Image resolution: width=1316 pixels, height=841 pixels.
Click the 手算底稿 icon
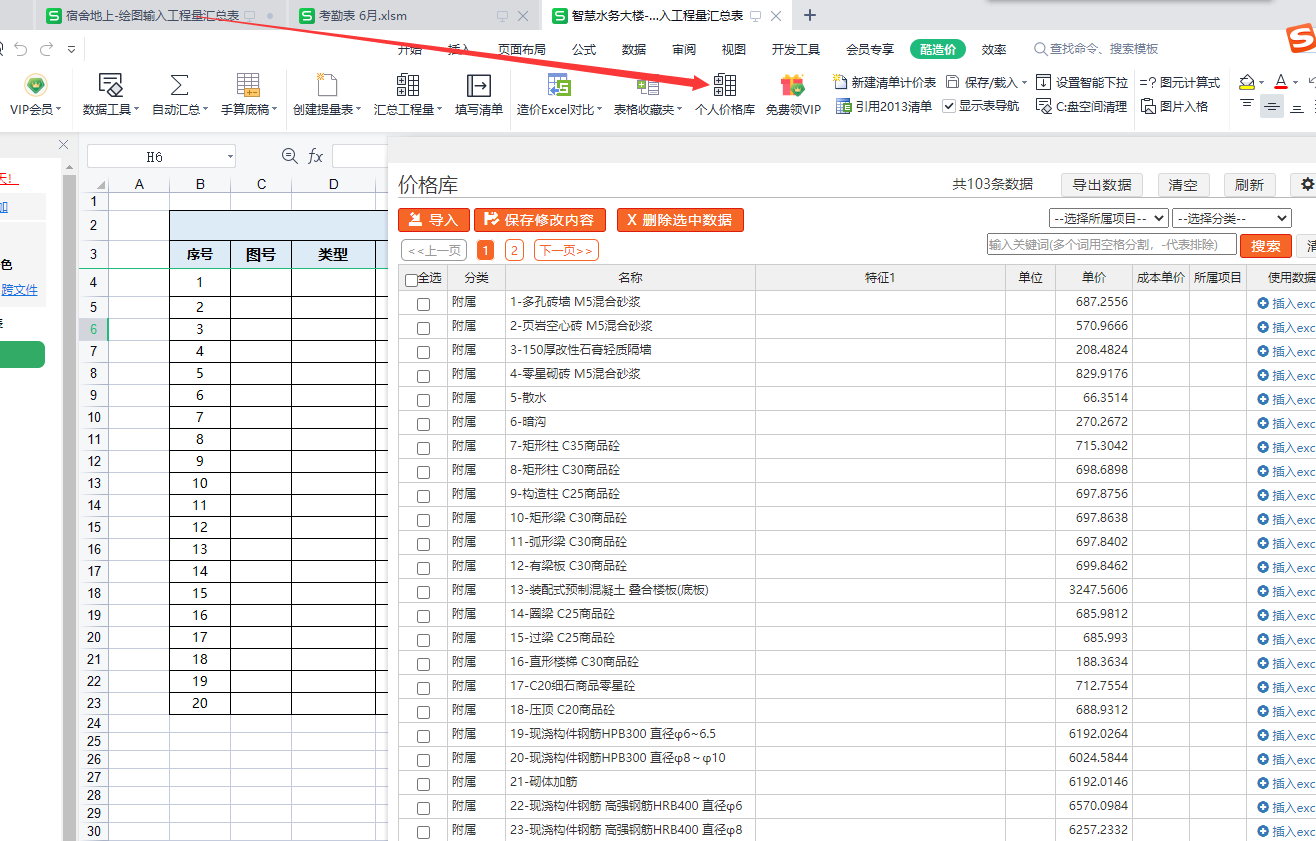pyautogui.click(x=248, y=86)
